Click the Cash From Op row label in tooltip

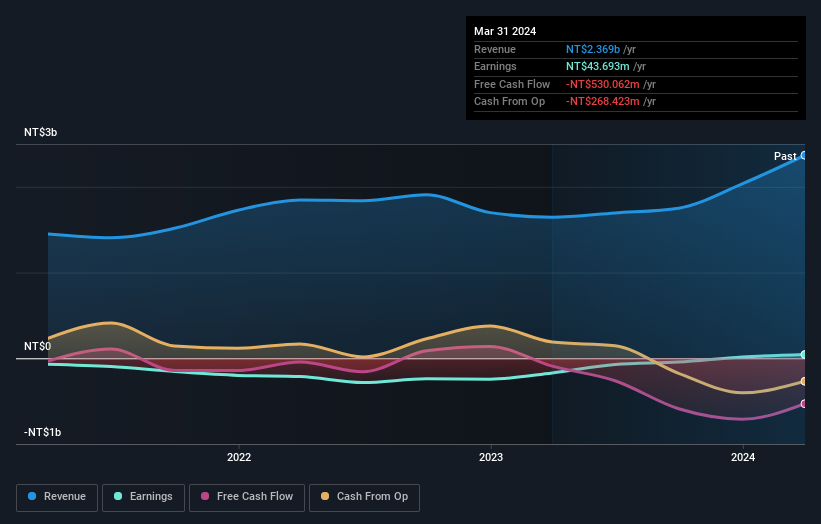[509, 102]
